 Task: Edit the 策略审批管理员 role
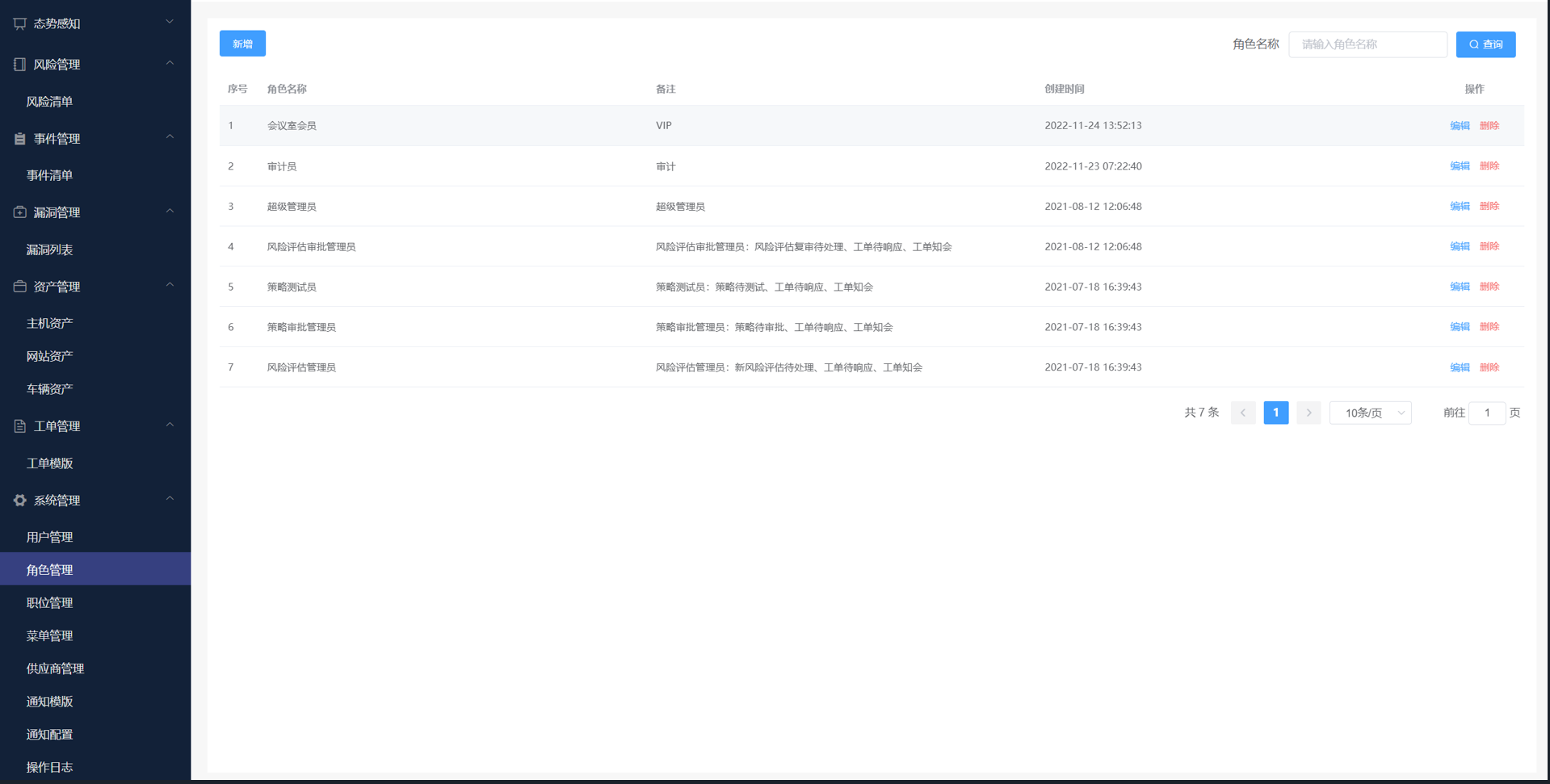point(1460,327)
